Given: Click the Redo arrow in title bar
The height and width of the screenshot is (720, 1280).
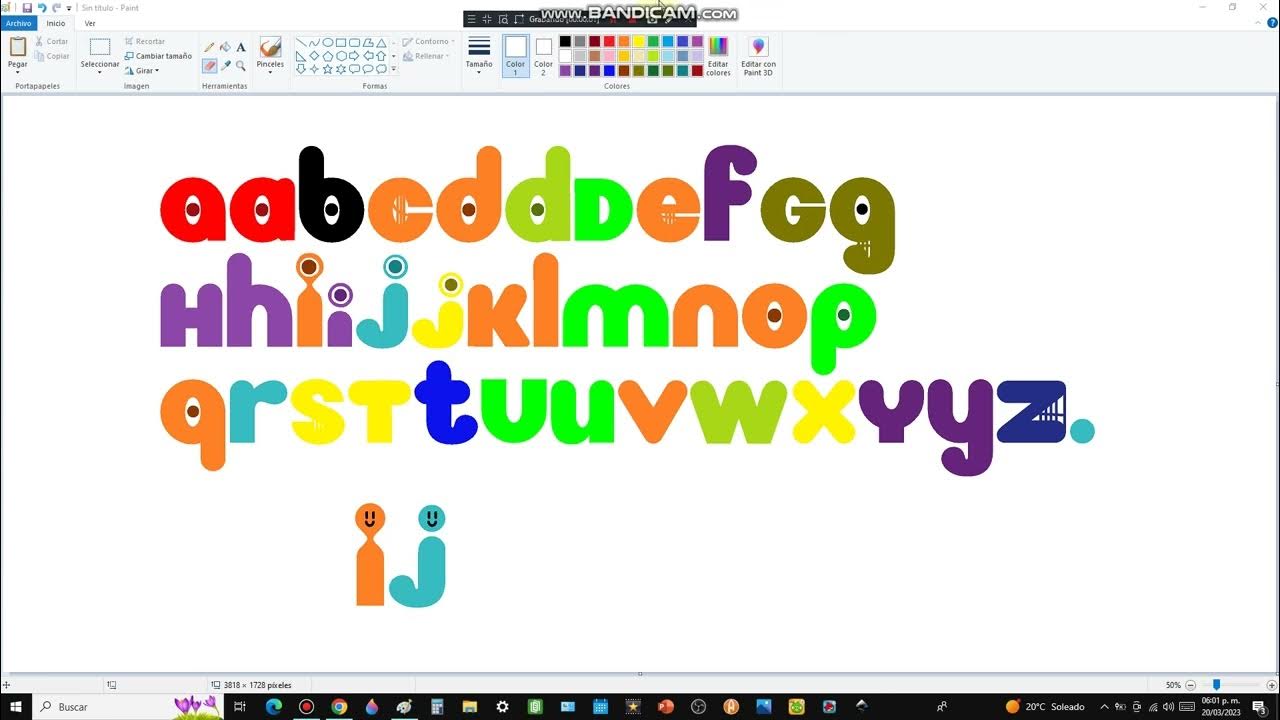Looking at the screenshot, I should click(x=57, y=8).
